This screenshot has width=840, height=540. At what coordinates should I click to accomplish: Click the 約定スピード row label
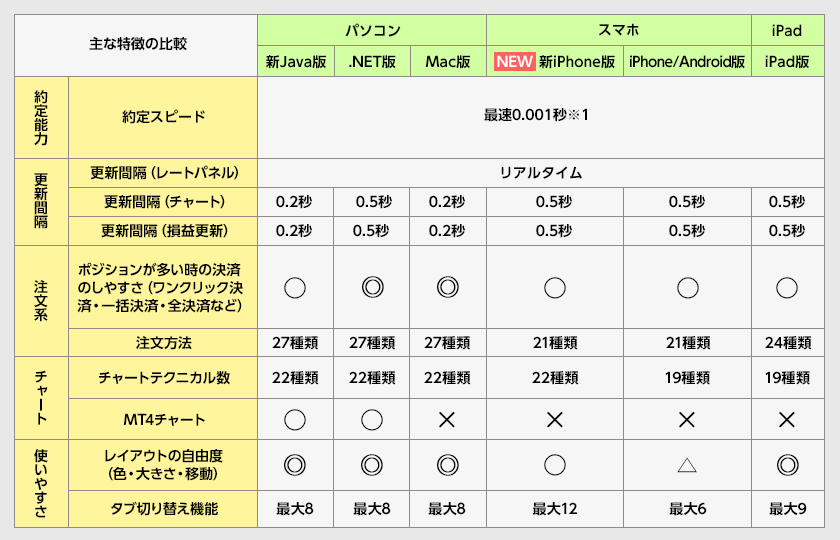(x=163, y=116)
